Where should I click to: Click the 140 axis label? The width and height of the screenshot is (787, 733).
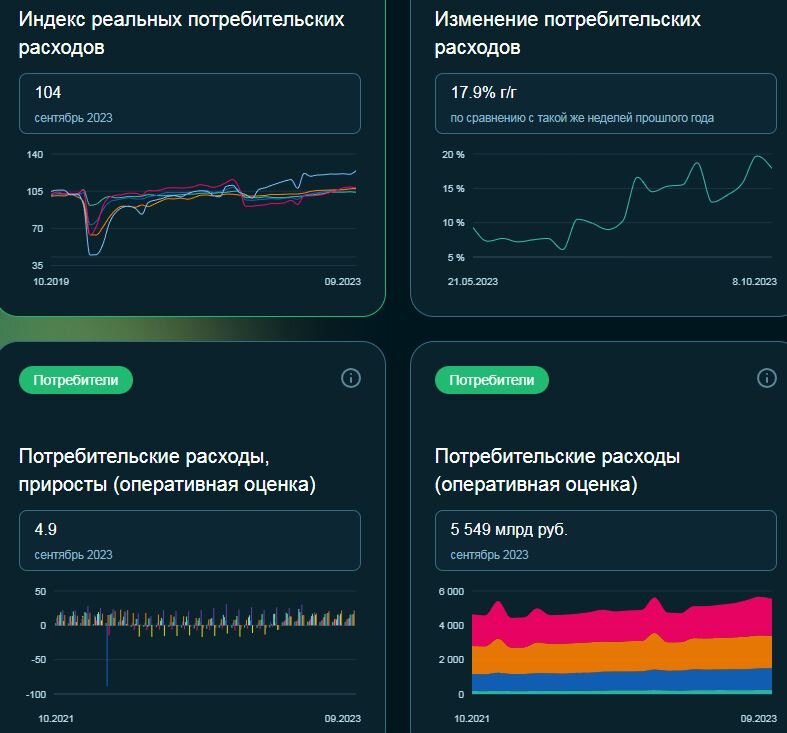click(35, 154)
